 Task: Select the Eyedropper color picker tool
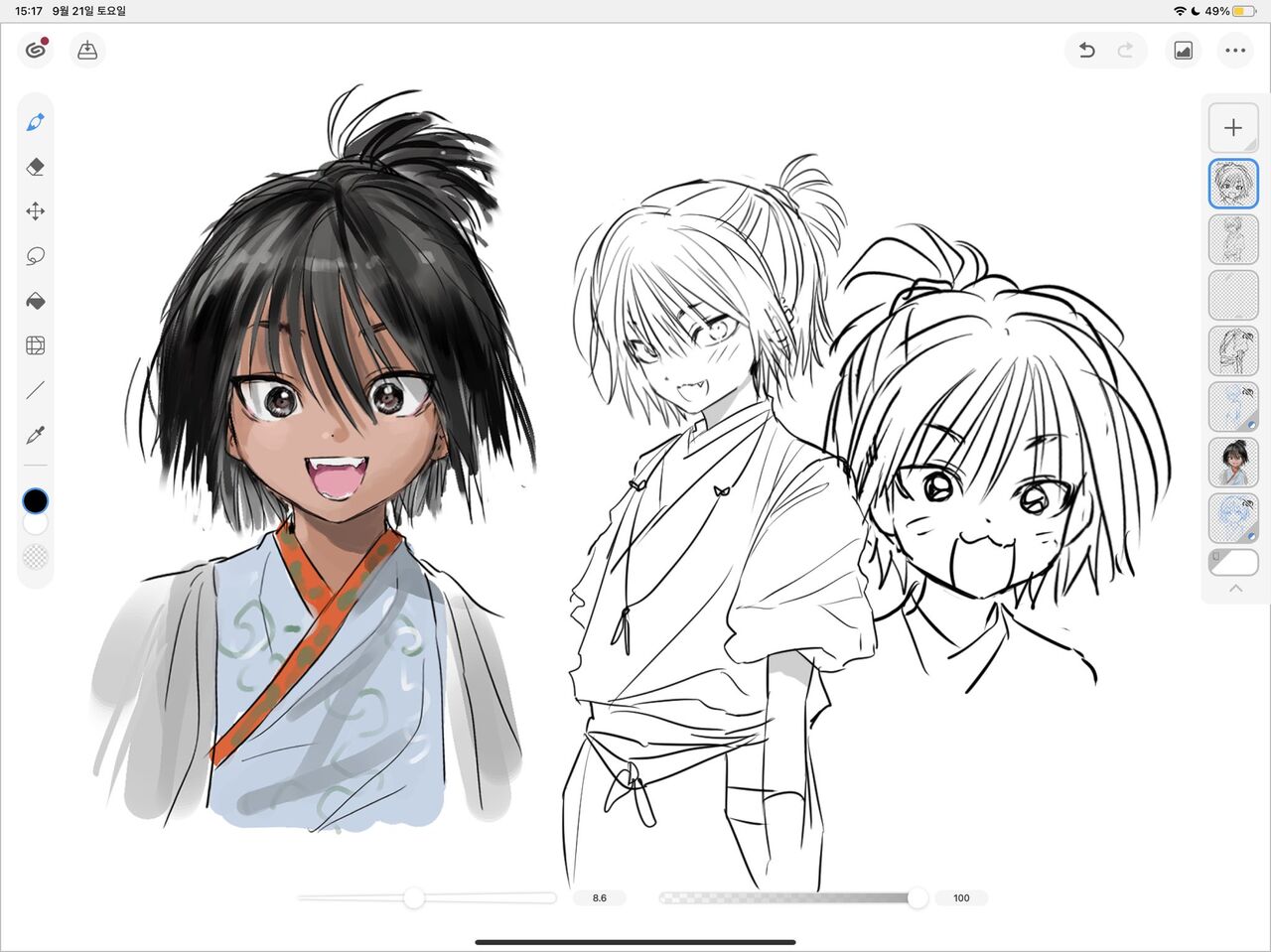(x=36, y=435)
